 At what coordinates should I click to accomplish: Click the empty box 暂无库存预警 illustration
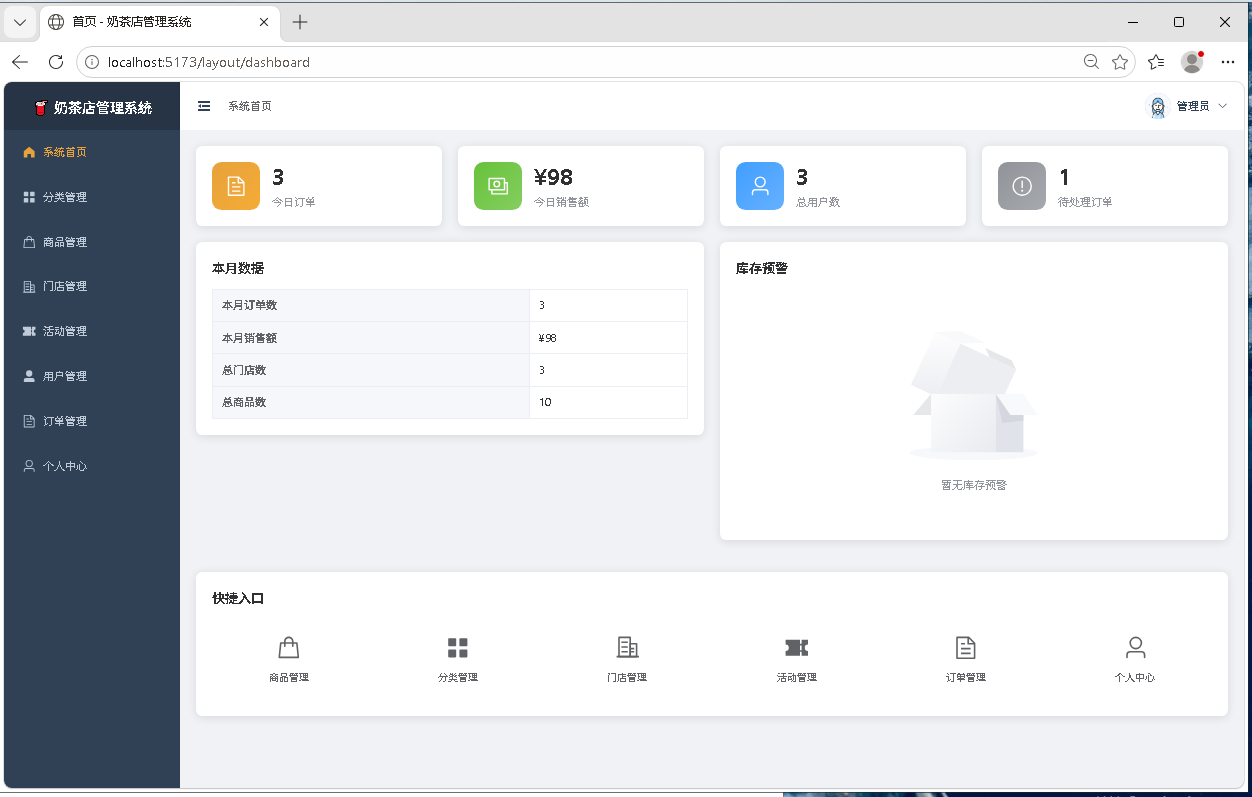coord(974,395)
